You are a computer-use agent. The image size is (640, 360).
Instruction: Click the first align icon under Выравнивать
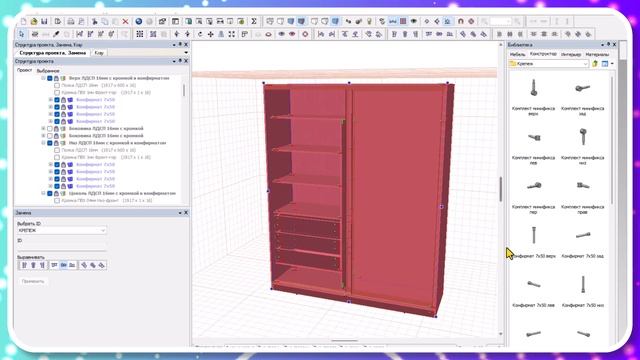coord(24,265)
